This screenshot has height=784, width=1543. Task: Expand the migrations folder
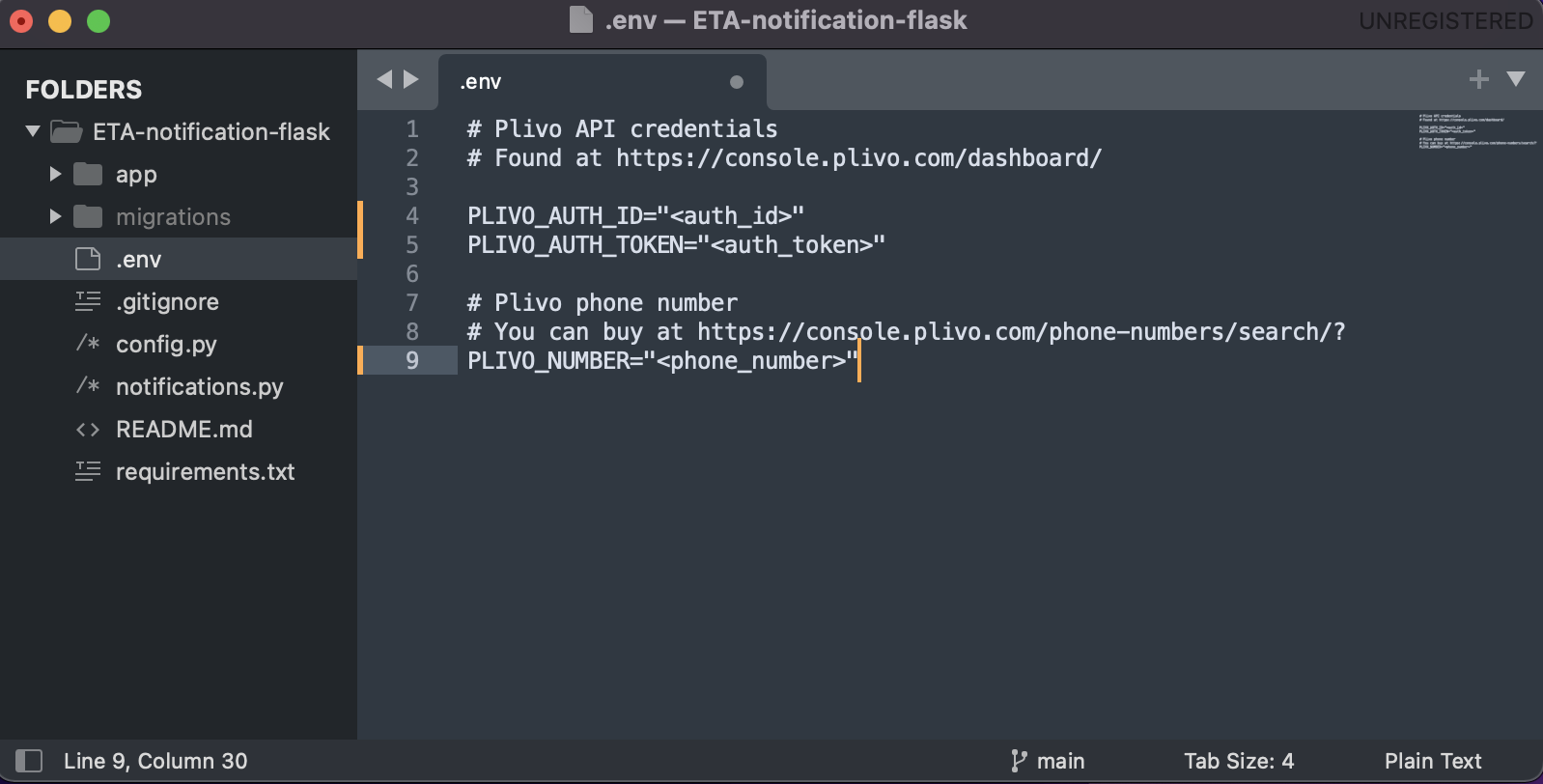(55, 216)
